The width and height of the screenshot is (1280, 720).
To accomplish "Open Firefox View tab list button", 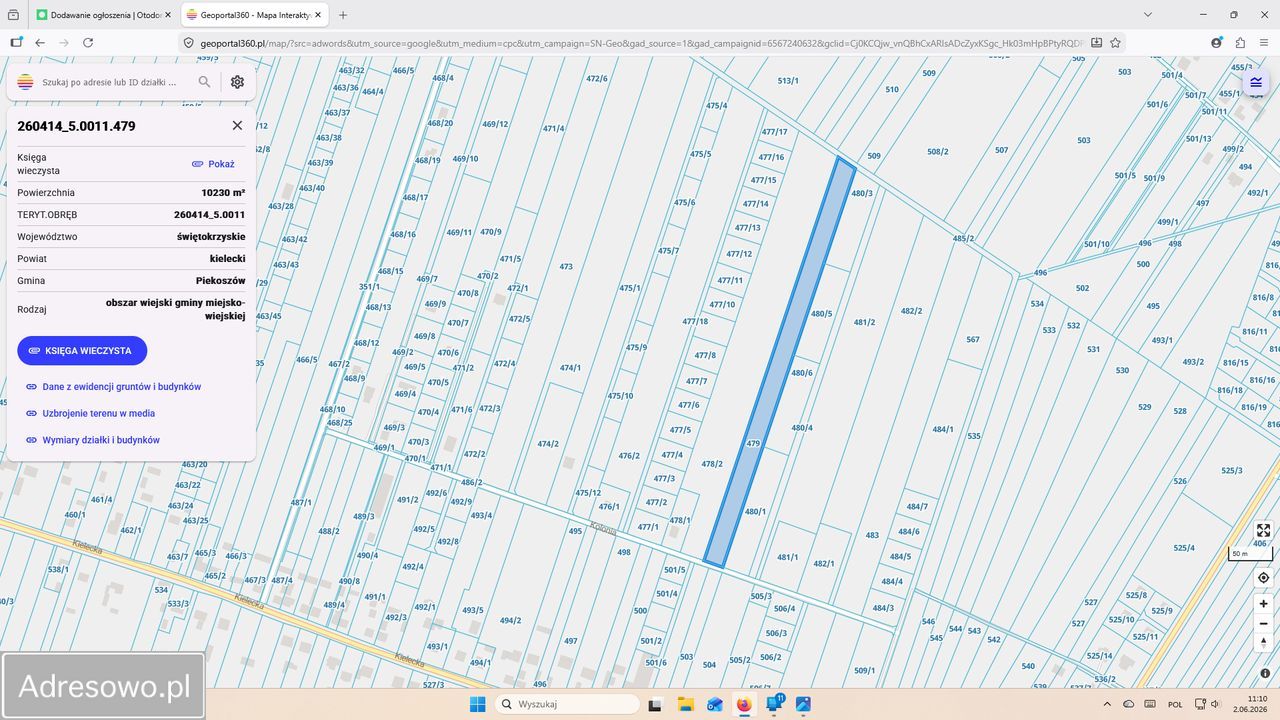I will tap(13, 15).
